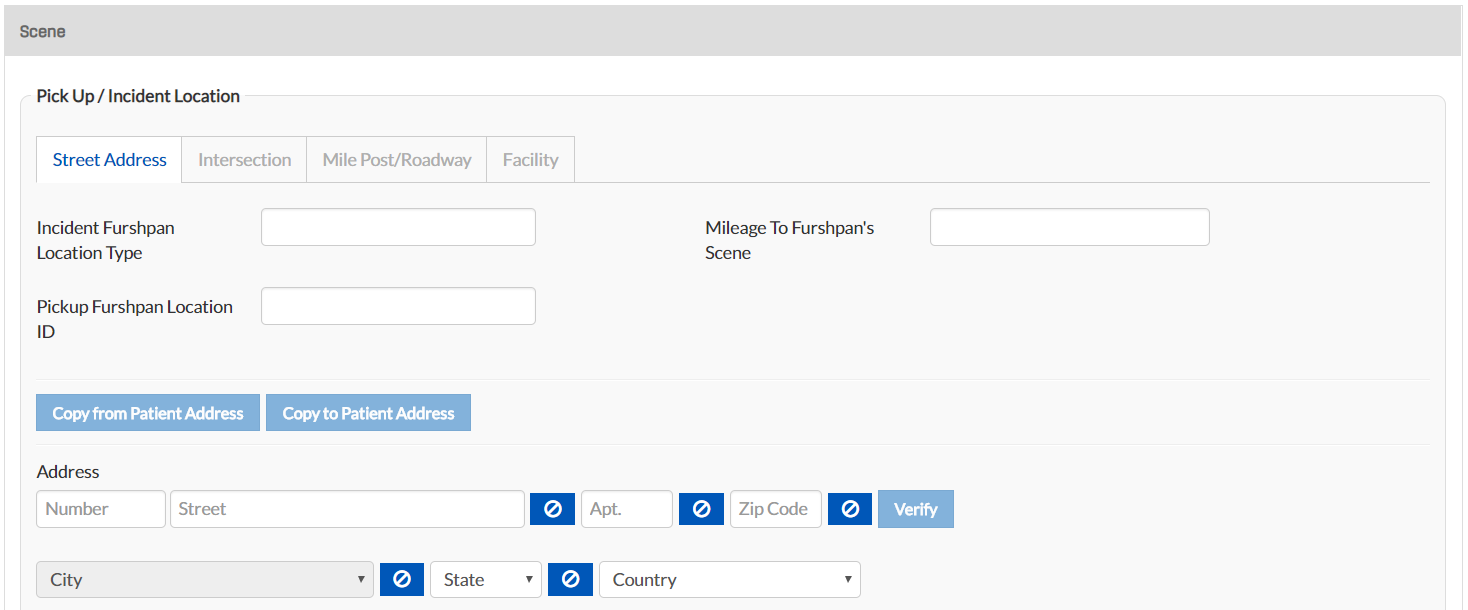Screen dimensions: 1468x610
Task: Focus the Zip Code input field
Action: click(x=775, y=509)
